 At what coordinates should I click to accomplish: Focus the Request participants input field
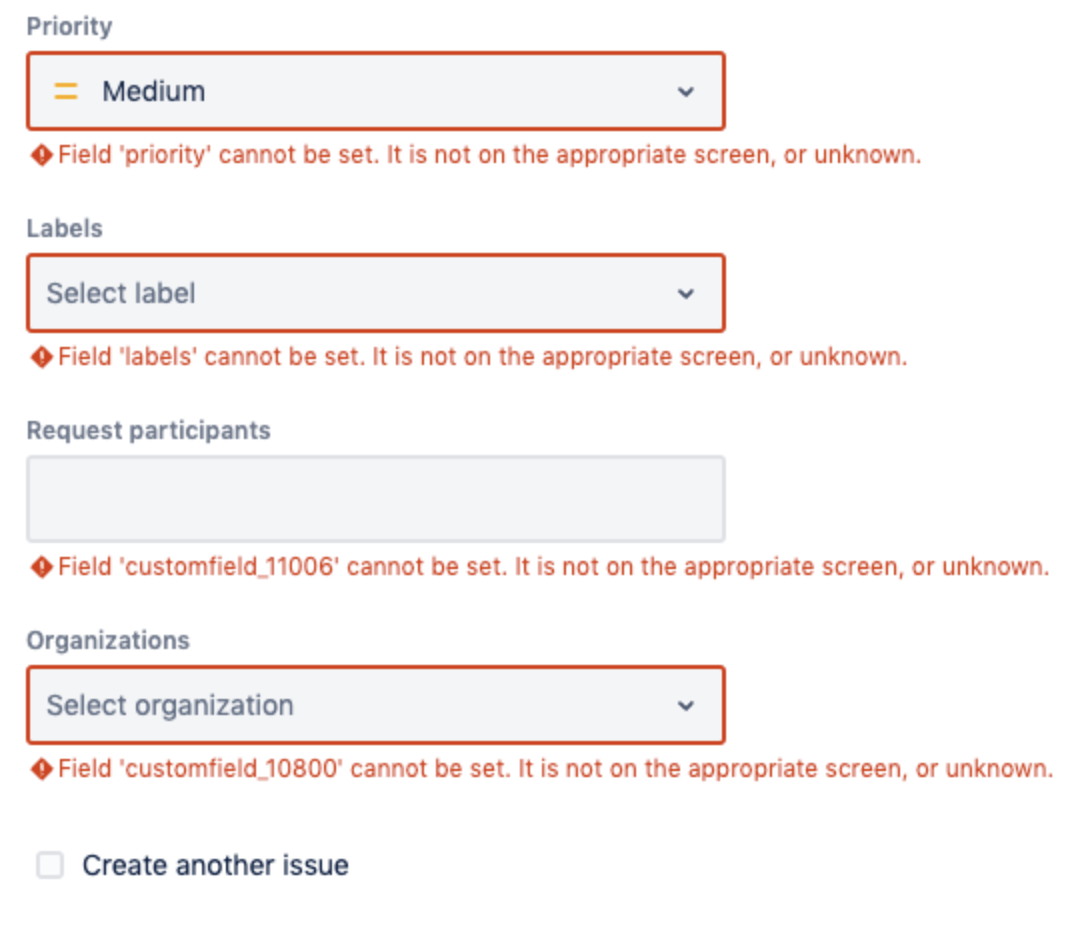point(376,499)
